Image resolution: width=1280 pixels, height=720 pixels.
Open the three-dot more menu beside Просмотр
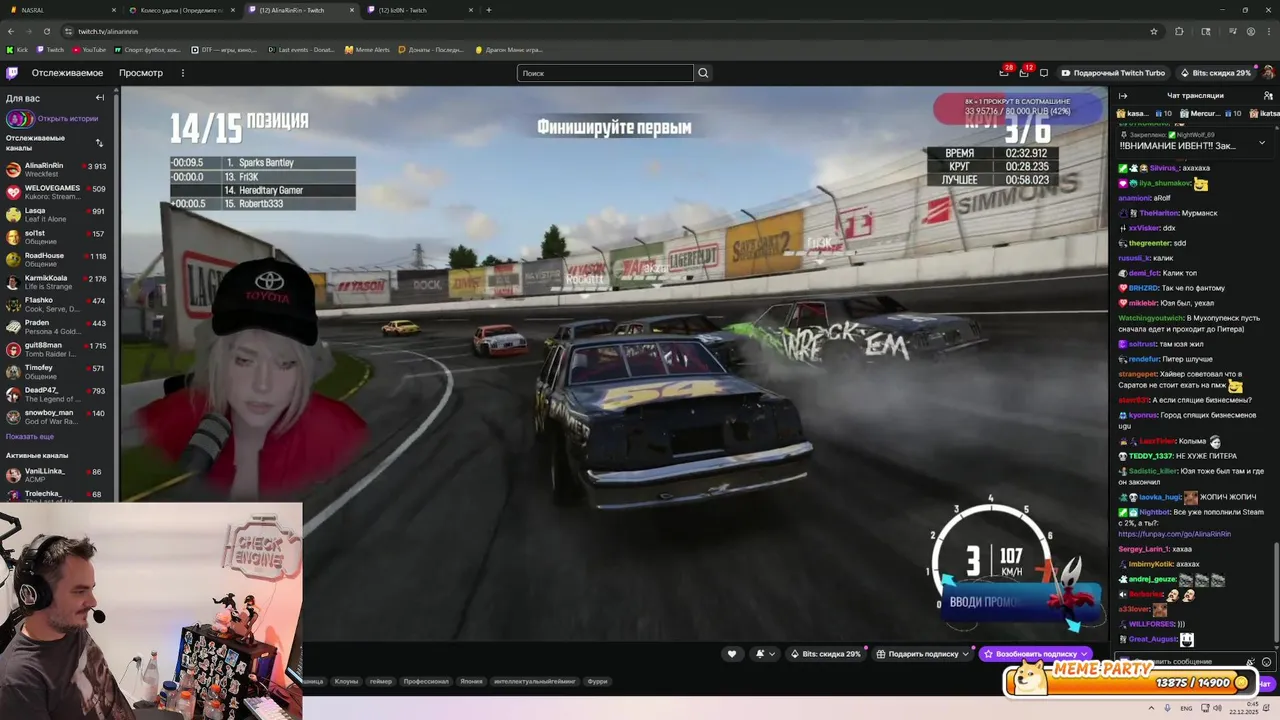click(x=182, y=73)
